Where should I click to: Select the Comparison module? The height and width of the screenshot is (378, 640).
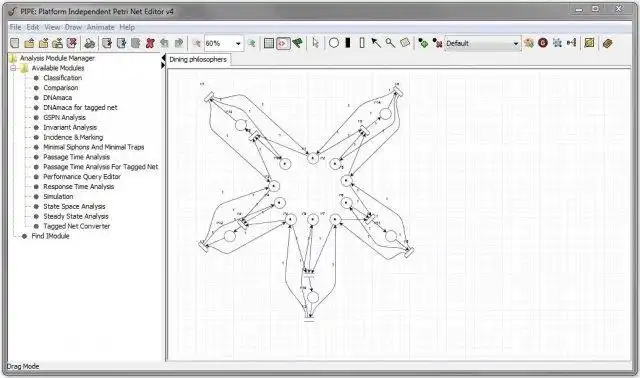pos(61,88)
